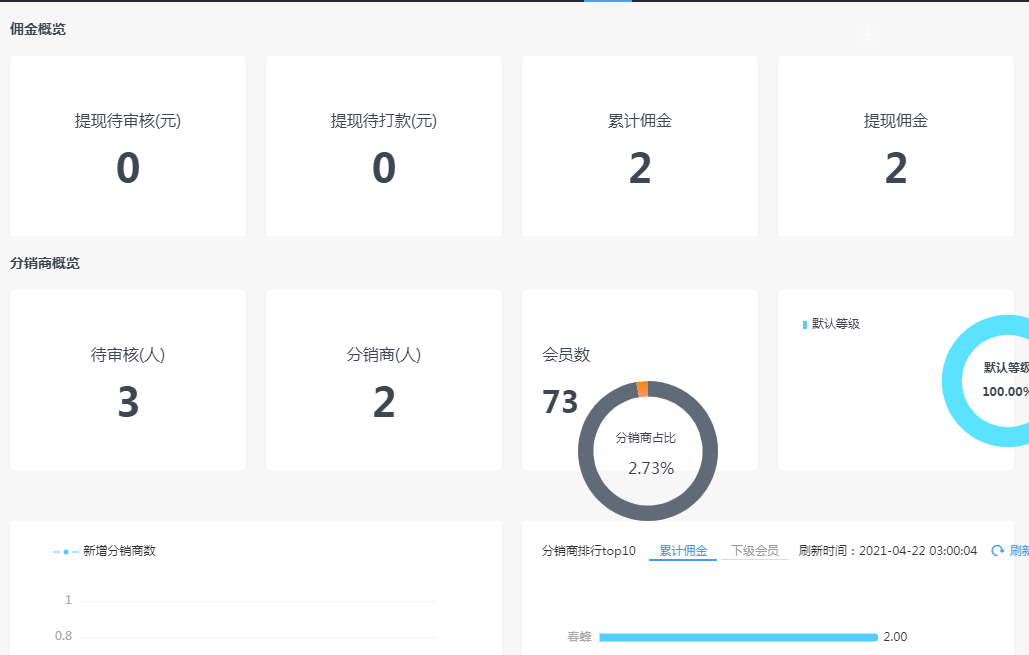This screenshot has width=1029, height=655.
Task: Switch to the 累计佣金 ranking tab
Action: [x=683, y=551]
